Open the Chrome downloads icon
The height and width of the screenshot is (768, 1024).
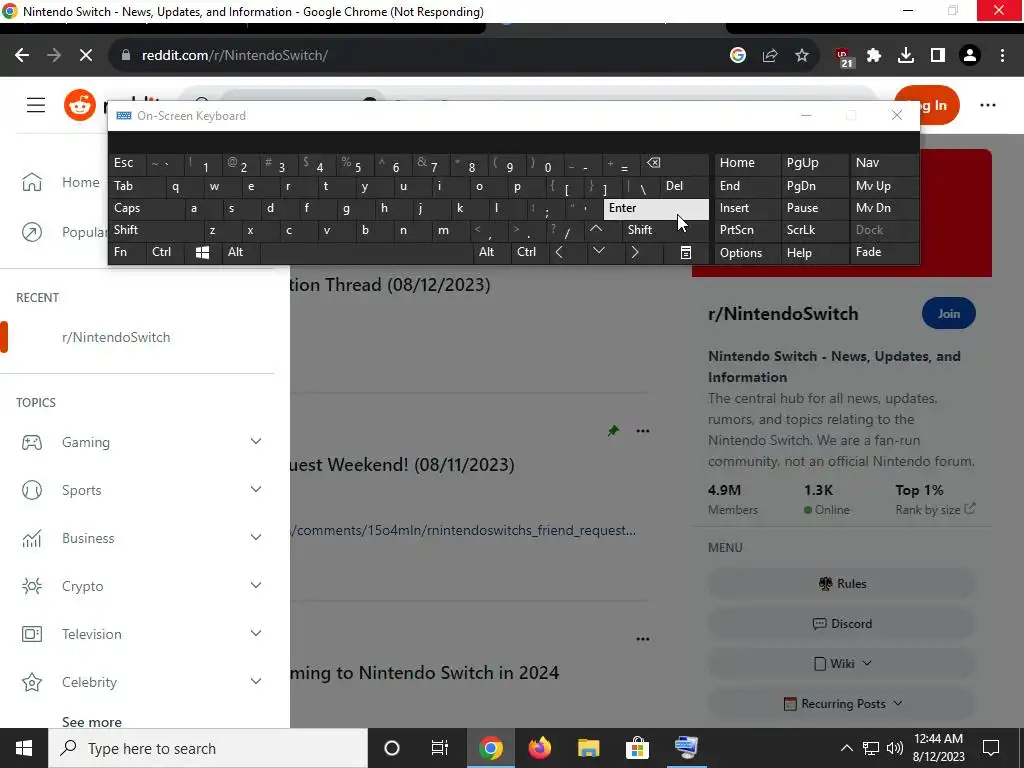pyautogui.click(x=906, y=56)
